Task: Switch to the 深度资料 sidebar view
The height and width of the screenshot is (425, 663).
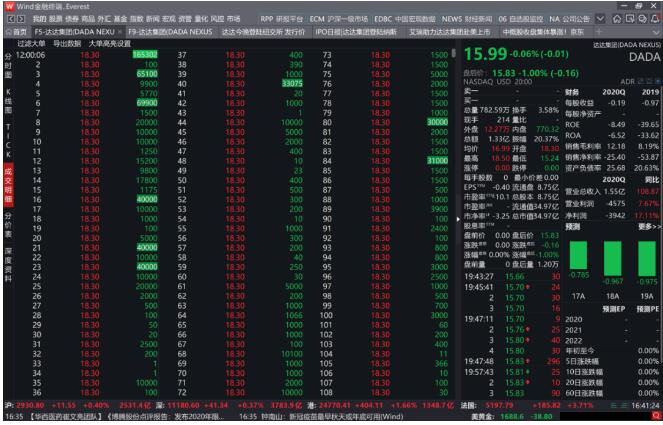Action: pyautogui.click(x=8, y=265)
